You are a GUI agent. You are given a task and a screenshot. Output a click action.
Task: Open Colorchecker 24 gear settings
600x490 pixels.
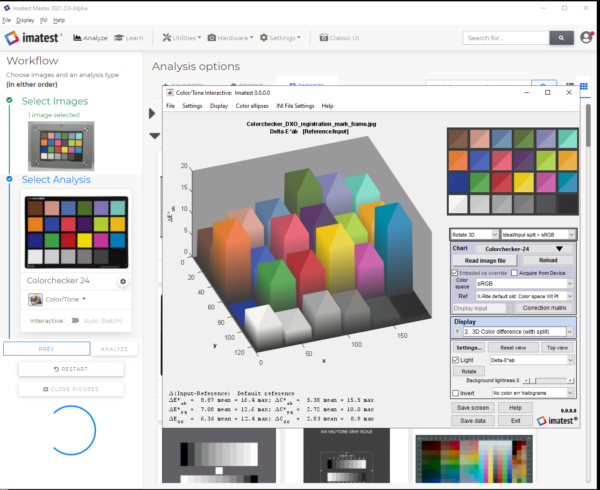click(x=123, y=282)
